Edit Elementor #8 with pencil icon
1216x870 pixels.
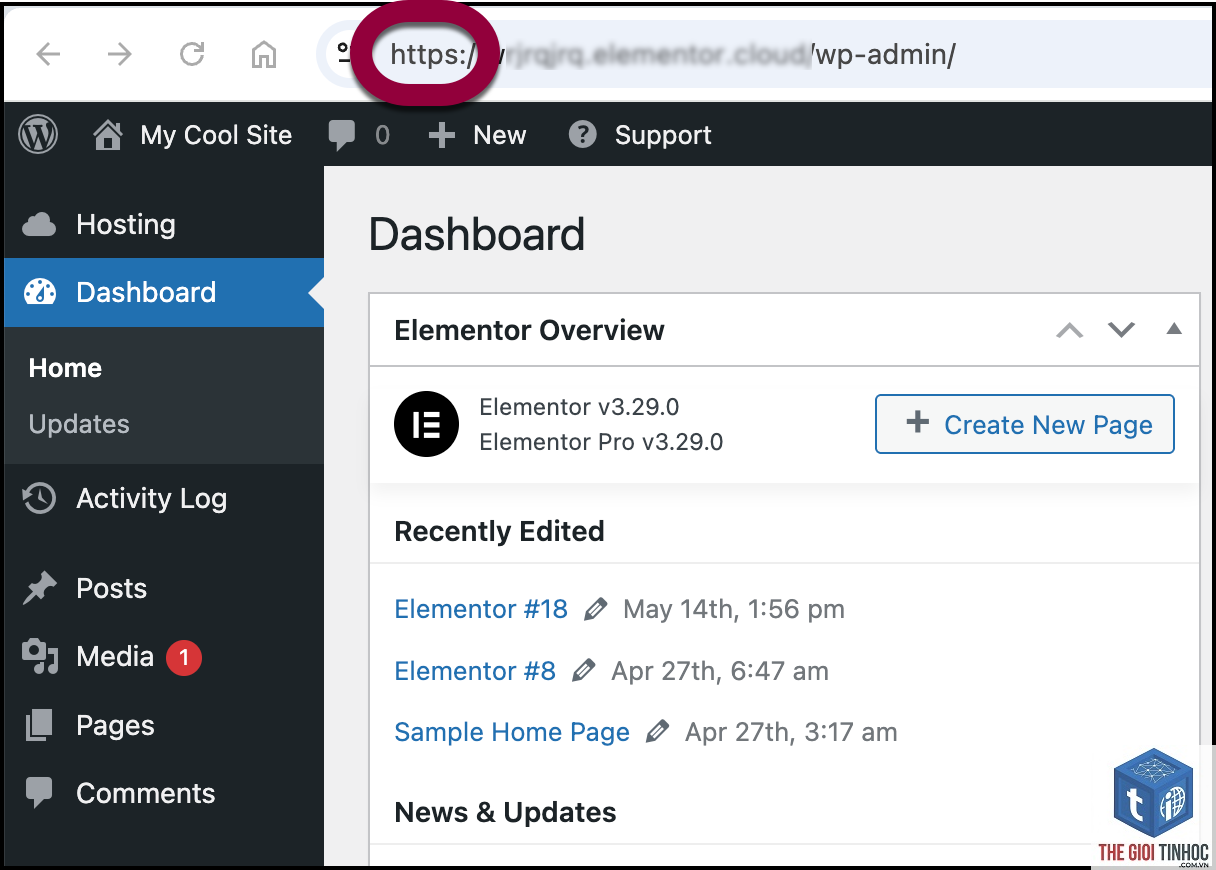(x=584, y=671)
